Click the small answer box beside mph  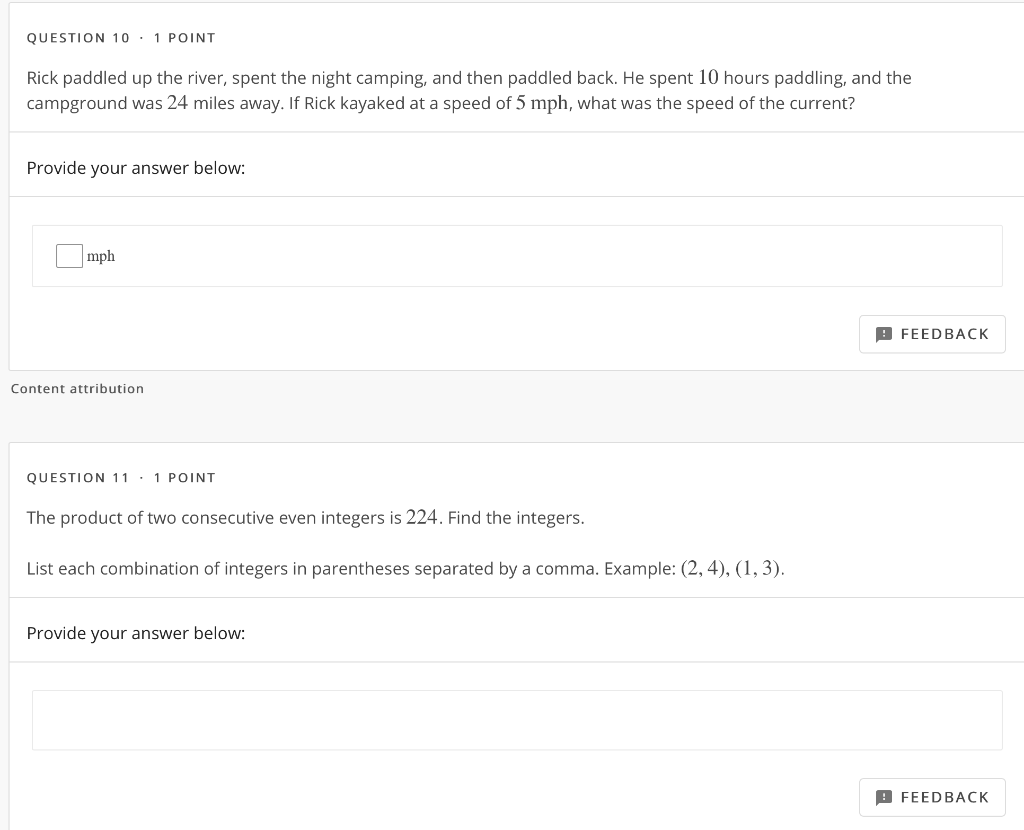pyautogui.click(x=69, y=256)
